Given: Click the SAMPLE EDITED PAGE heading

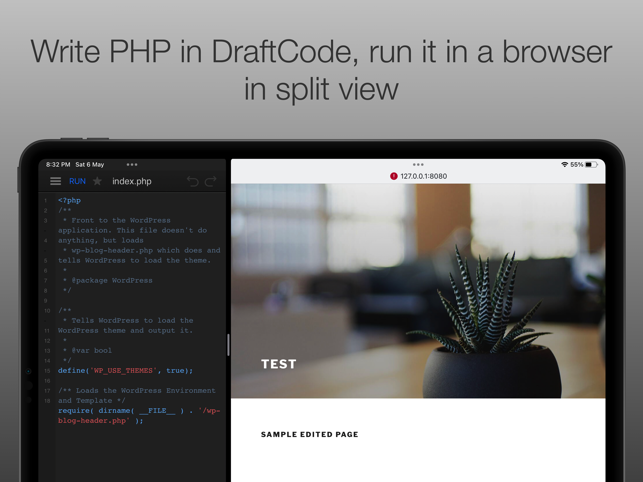Looking at the screenshot, I should [x=310, y=434].
